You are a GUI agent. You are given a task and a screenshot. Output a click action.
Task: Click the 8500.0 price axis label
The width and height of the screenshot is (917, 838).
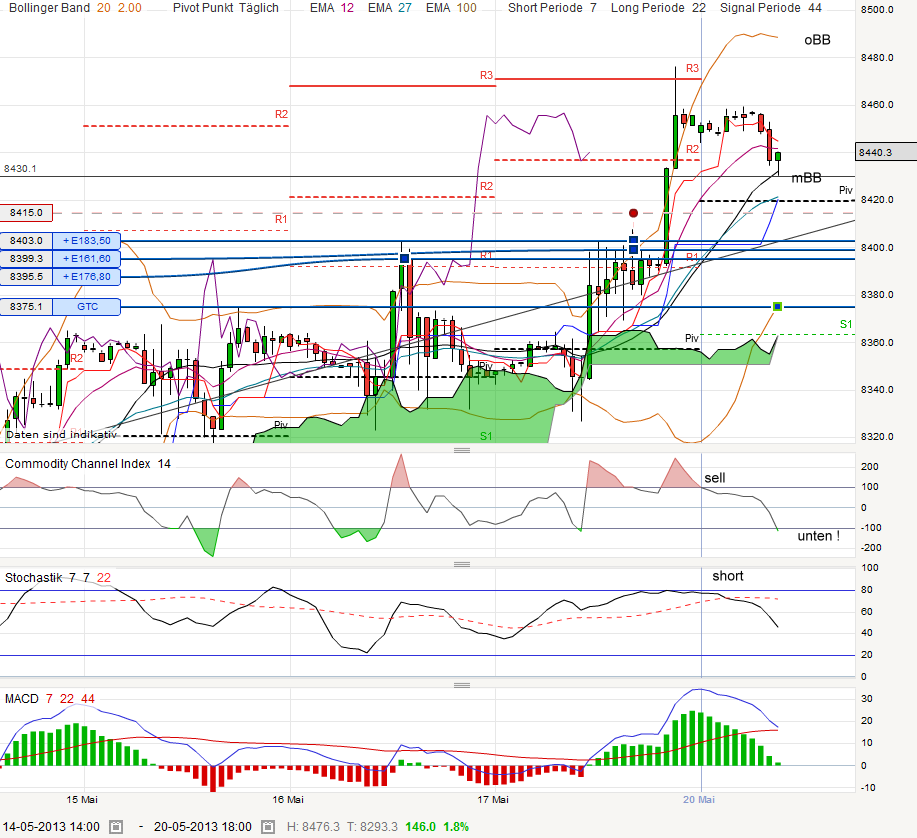[x=877, y=10]
